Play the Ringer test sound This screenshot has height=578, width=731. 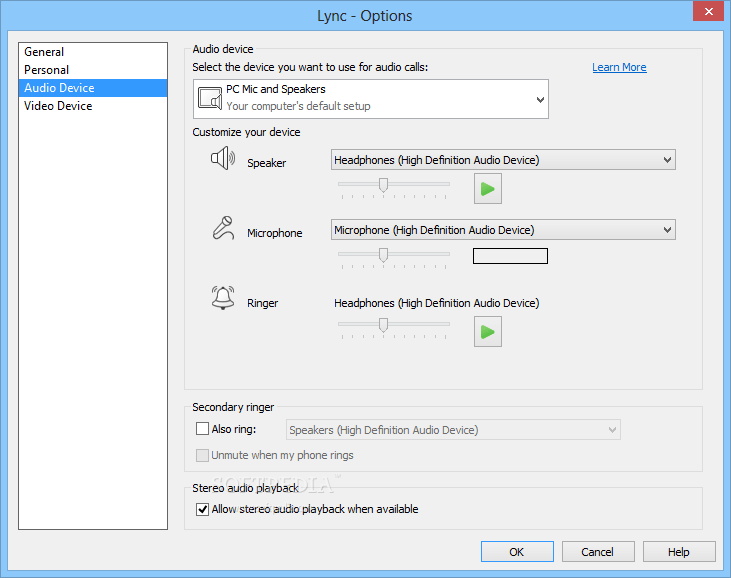tap(488, 332)
